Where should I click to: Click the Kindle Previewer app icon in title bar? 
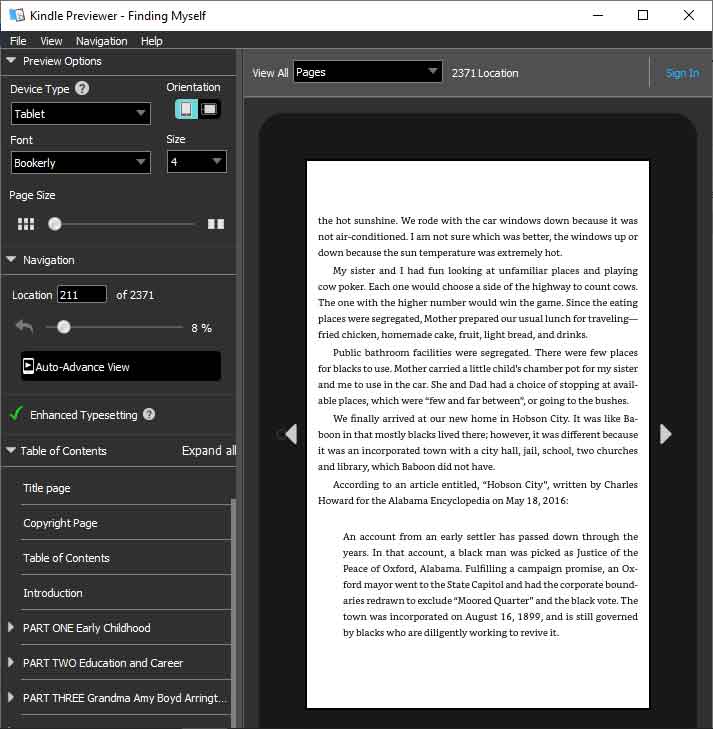(x=17, y=15)
